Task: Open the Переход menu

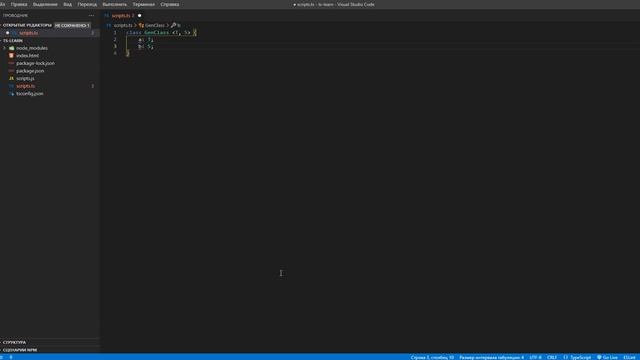Action: point(87,4)
